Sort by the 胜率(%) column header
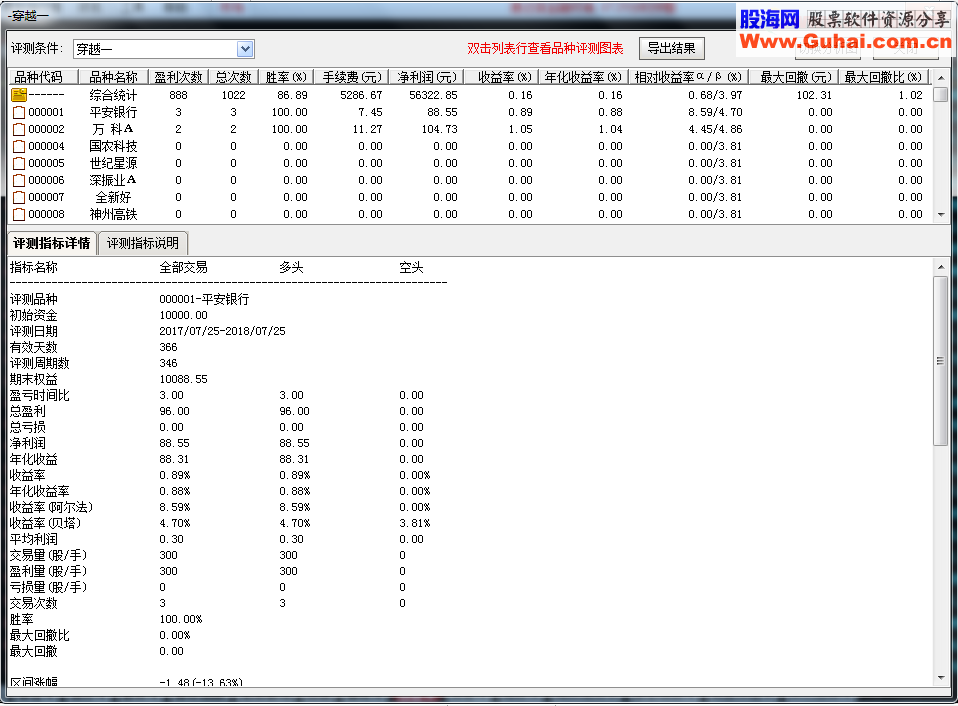958x706 pixels. coord(286,77)
